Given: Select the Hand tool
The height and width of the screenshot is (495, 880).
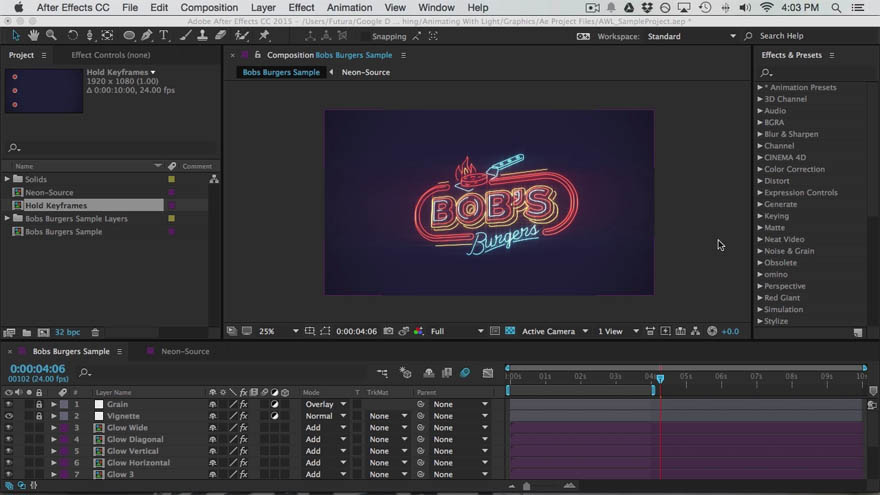Looking at the screenshot, I should (34, 35).
